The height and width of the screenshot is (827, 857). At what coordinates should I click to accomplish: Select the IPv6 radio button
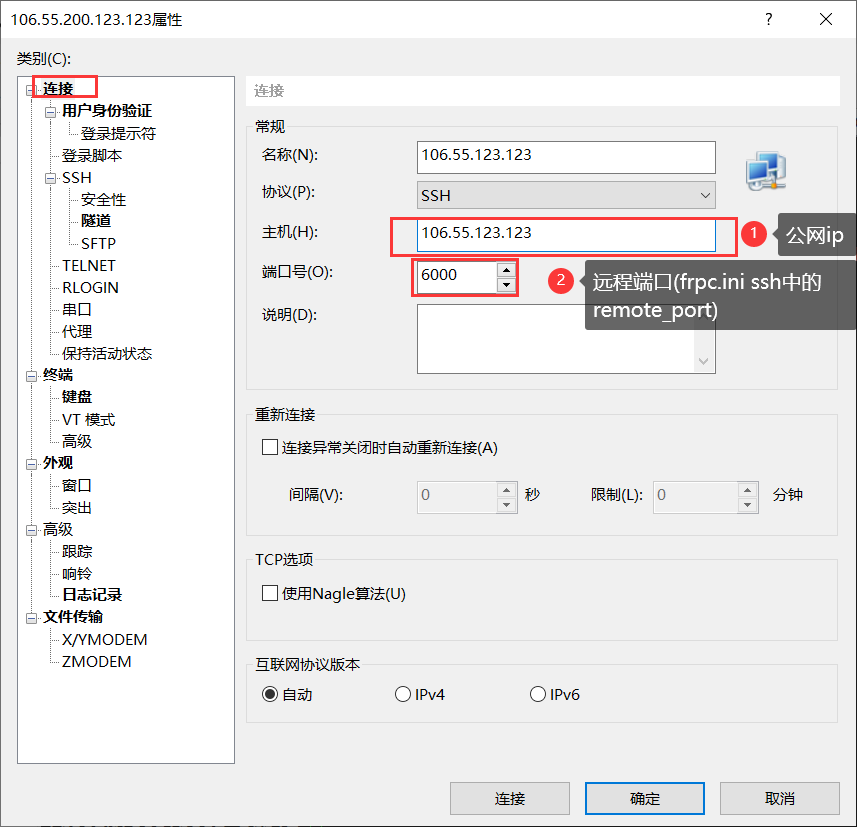tap(538, 694)
